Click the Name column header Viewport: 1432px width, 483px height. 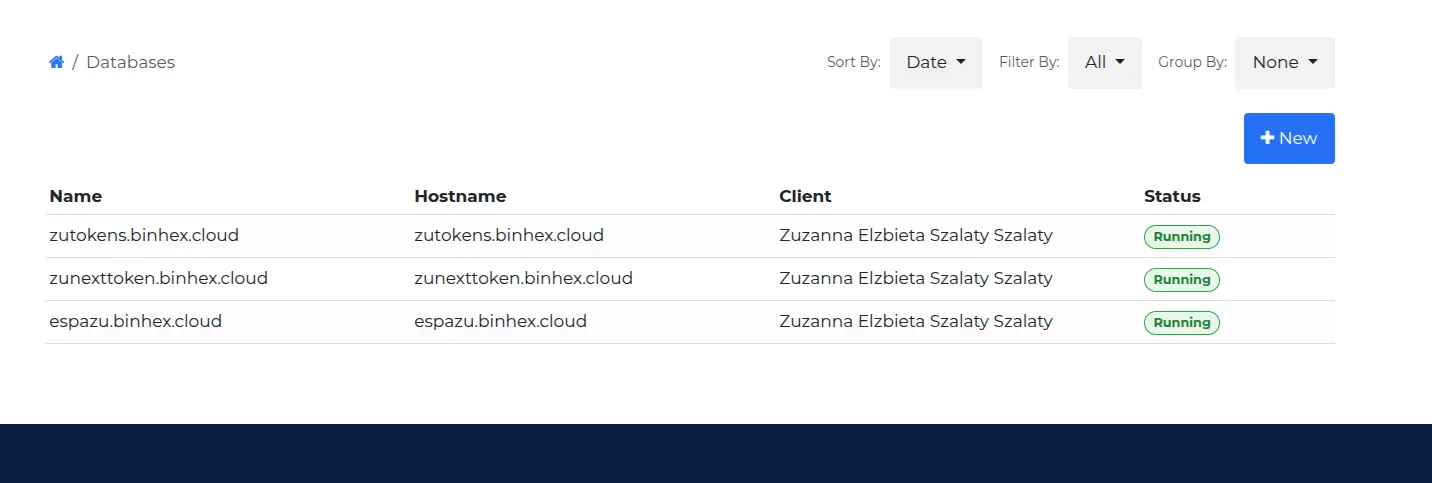(x=75, y=196)
